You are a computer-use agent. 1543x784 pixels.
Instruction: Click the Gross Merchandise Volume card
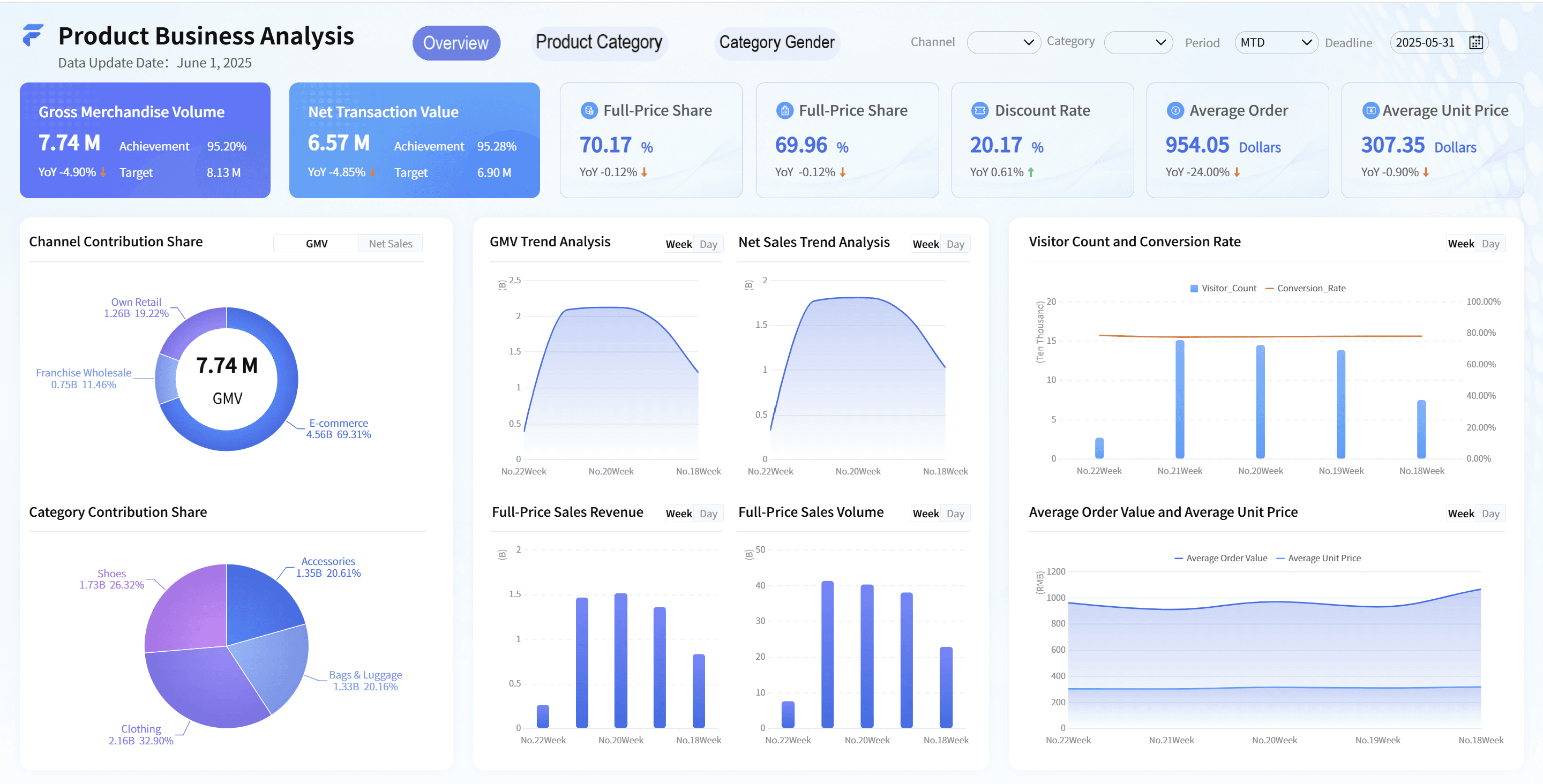click(145, 140)
